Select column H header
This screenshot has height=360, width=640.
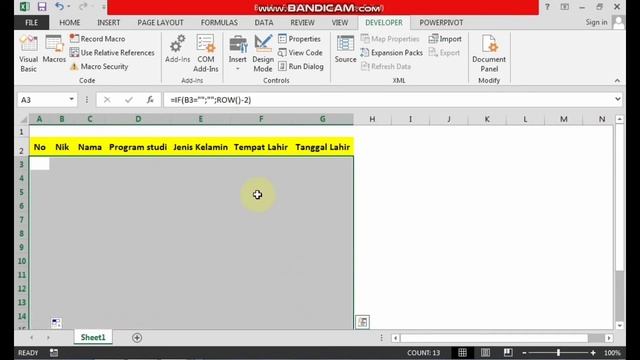pos(372,119)
